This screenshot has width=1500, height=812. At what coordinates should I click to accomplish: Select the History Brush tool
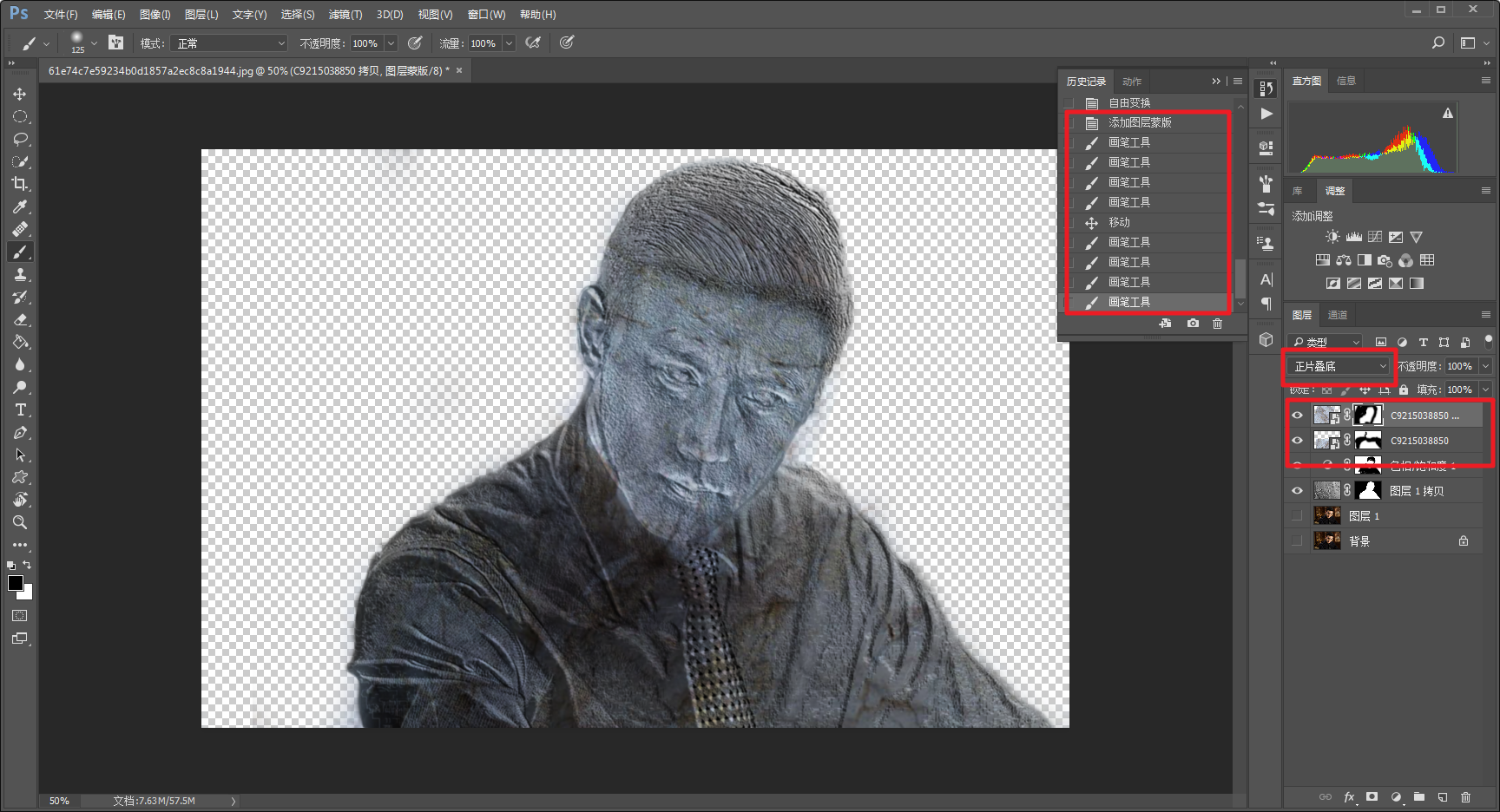click(19, 297)
